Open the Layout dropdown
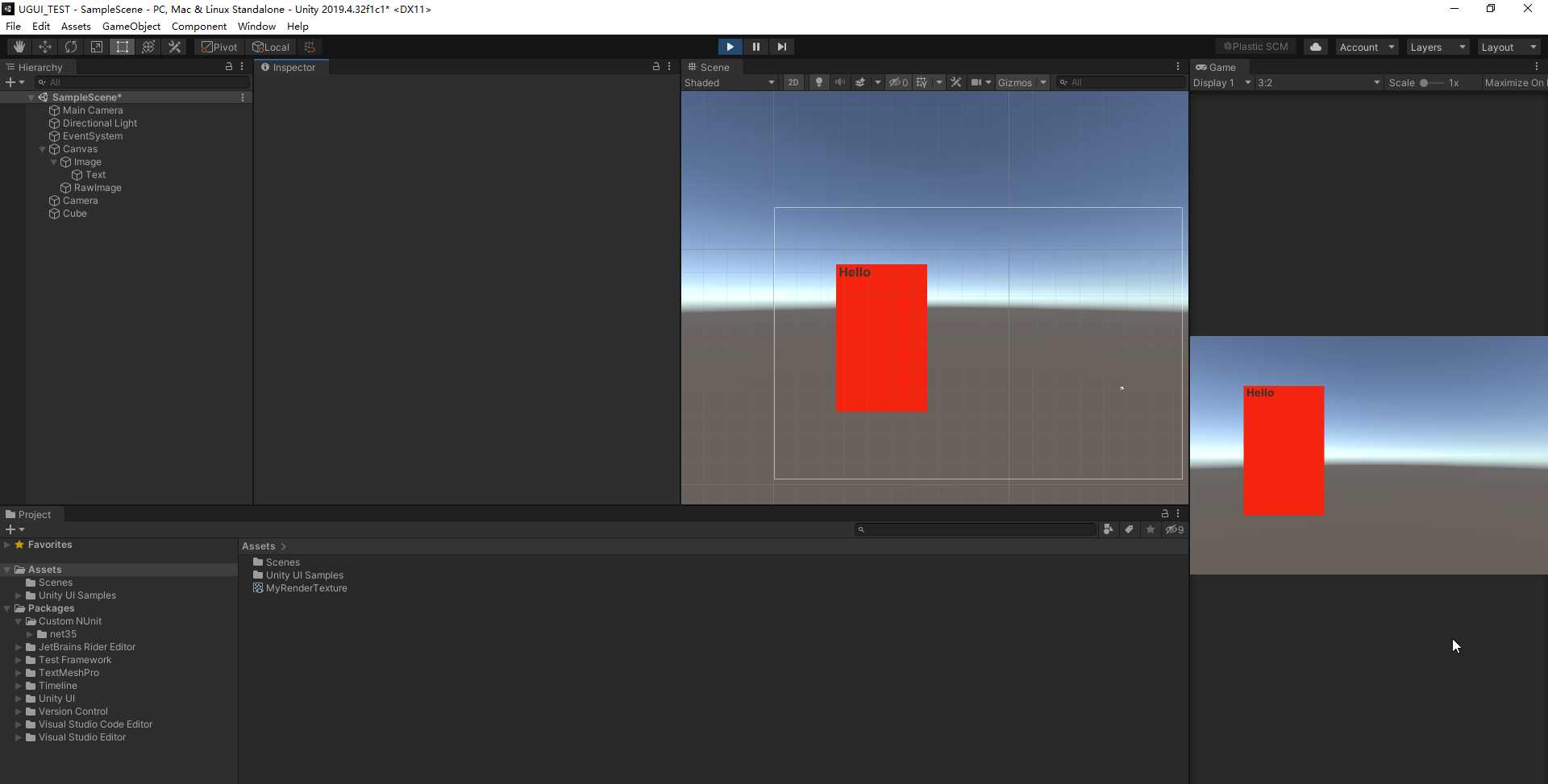The image size is (1548, 784). pos(1508,47)
